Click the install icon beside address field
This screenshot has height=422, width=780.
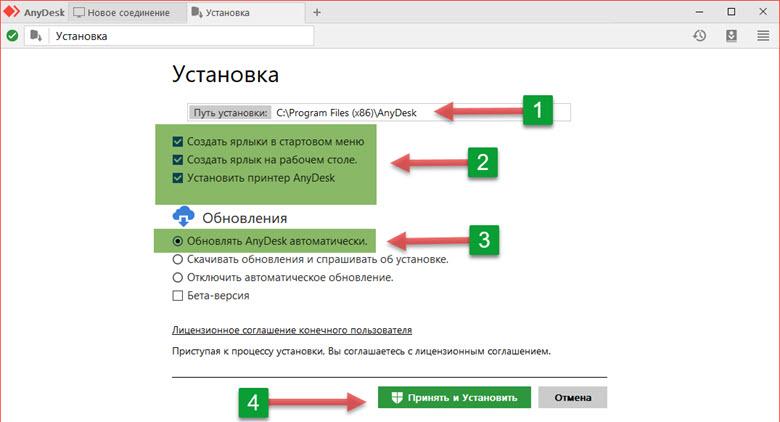tap(36, 36)
